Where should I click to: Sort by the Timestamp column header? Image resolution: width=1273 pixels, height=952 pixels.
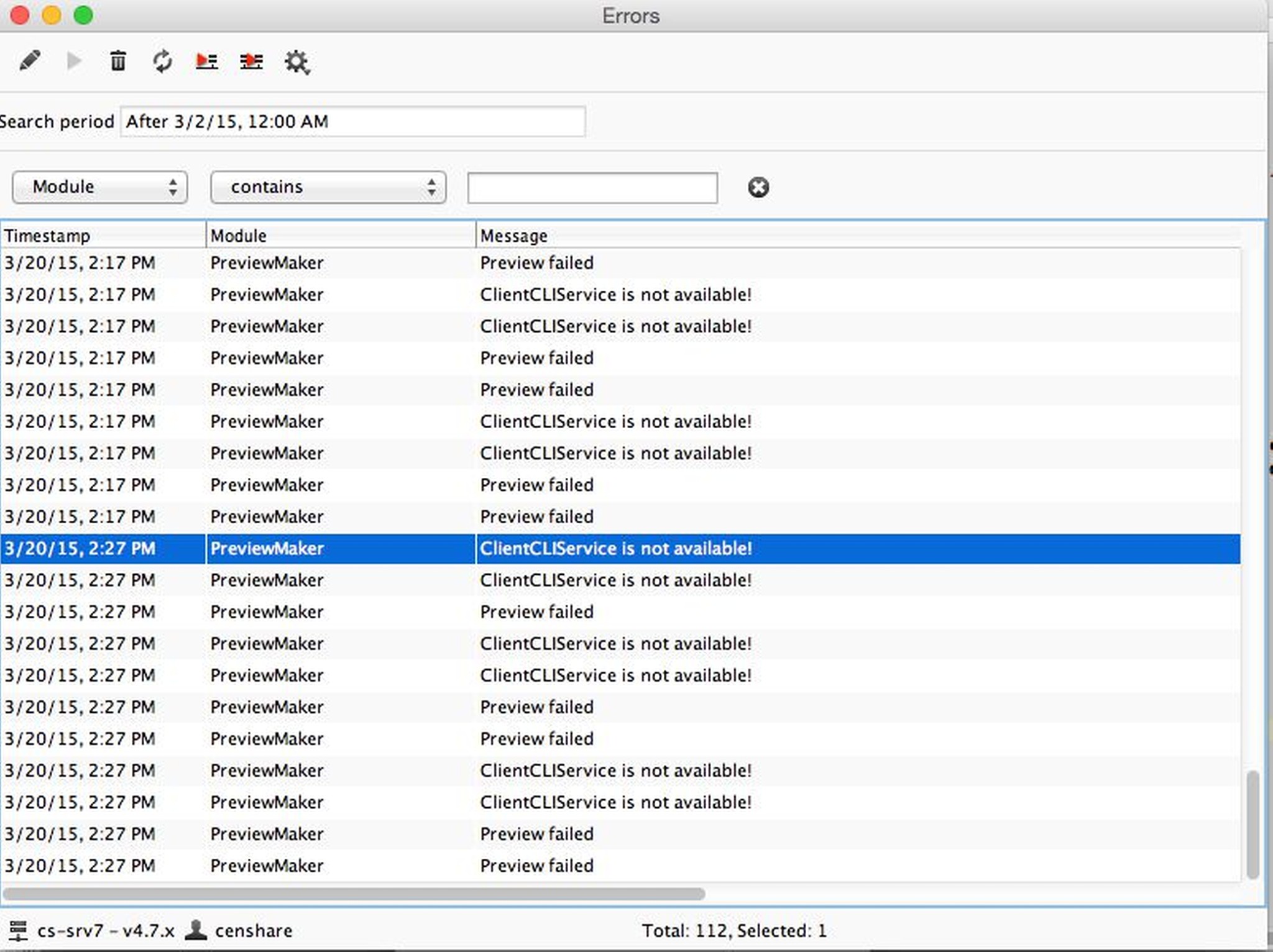click(x=103, y=236)
